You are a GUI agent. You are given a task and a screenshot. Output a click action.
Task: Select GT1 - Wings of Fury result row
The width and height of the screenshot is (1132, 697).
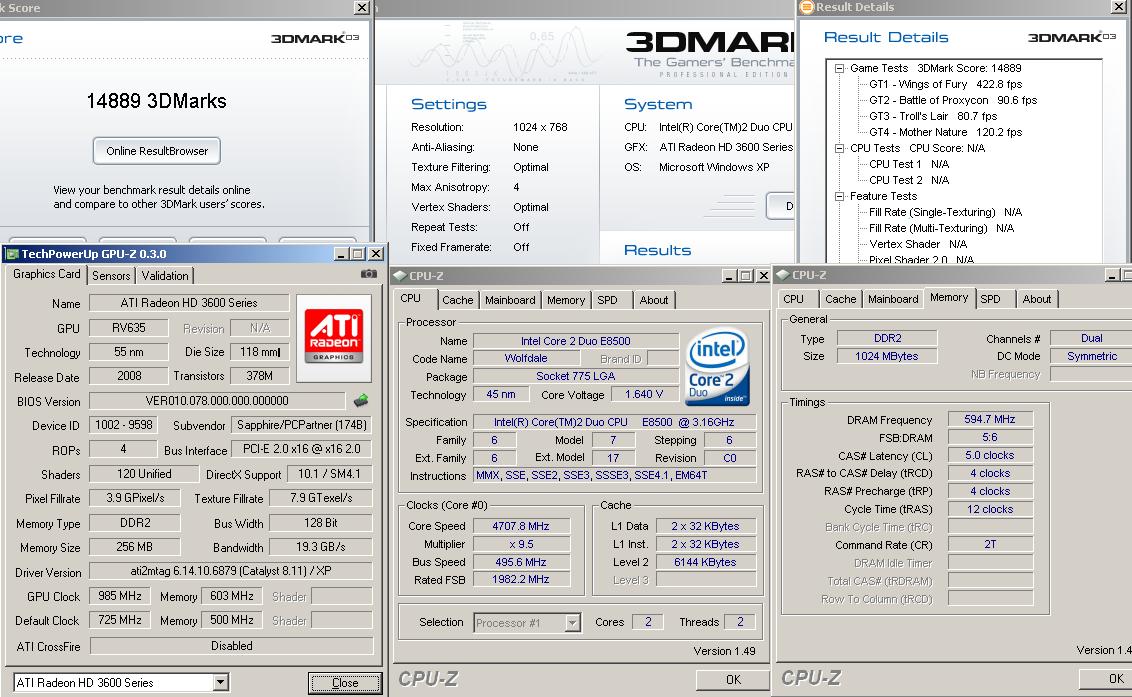pyautogui.click(x=946, y=85)
